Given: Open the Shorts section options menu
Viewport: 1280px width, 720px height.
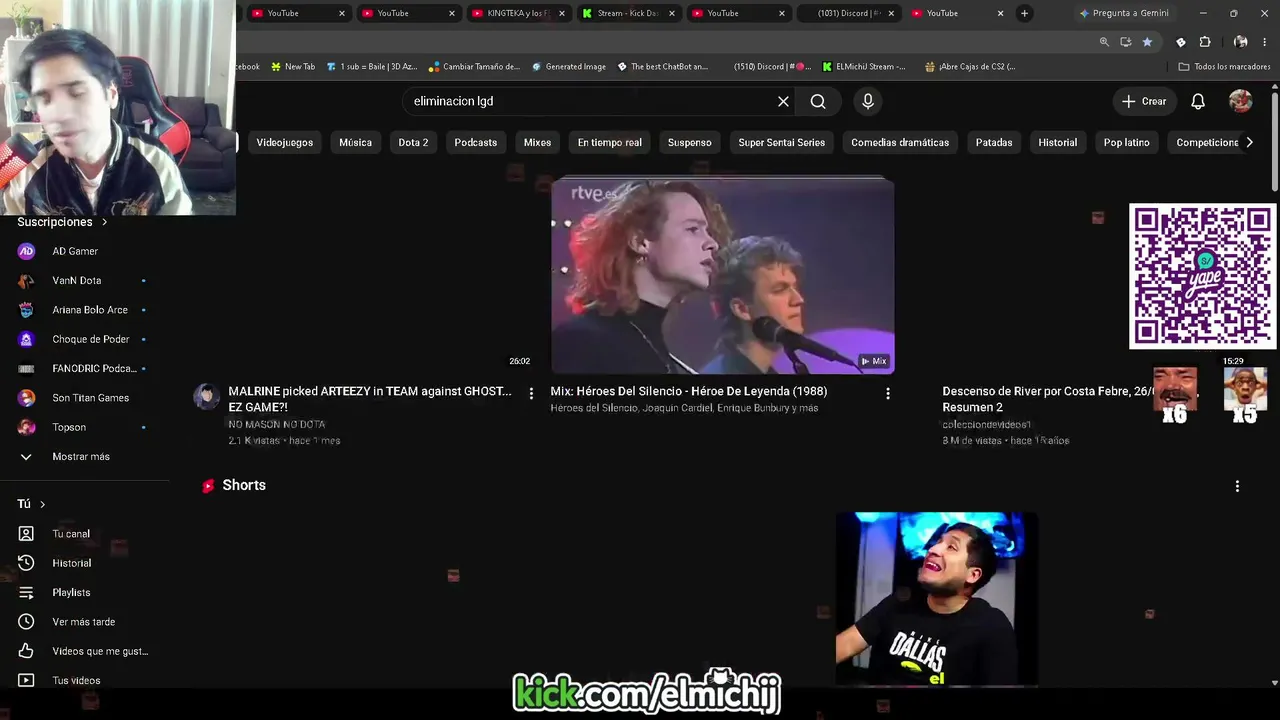Looking at the screenshot, I should [x=1237, y=486].
